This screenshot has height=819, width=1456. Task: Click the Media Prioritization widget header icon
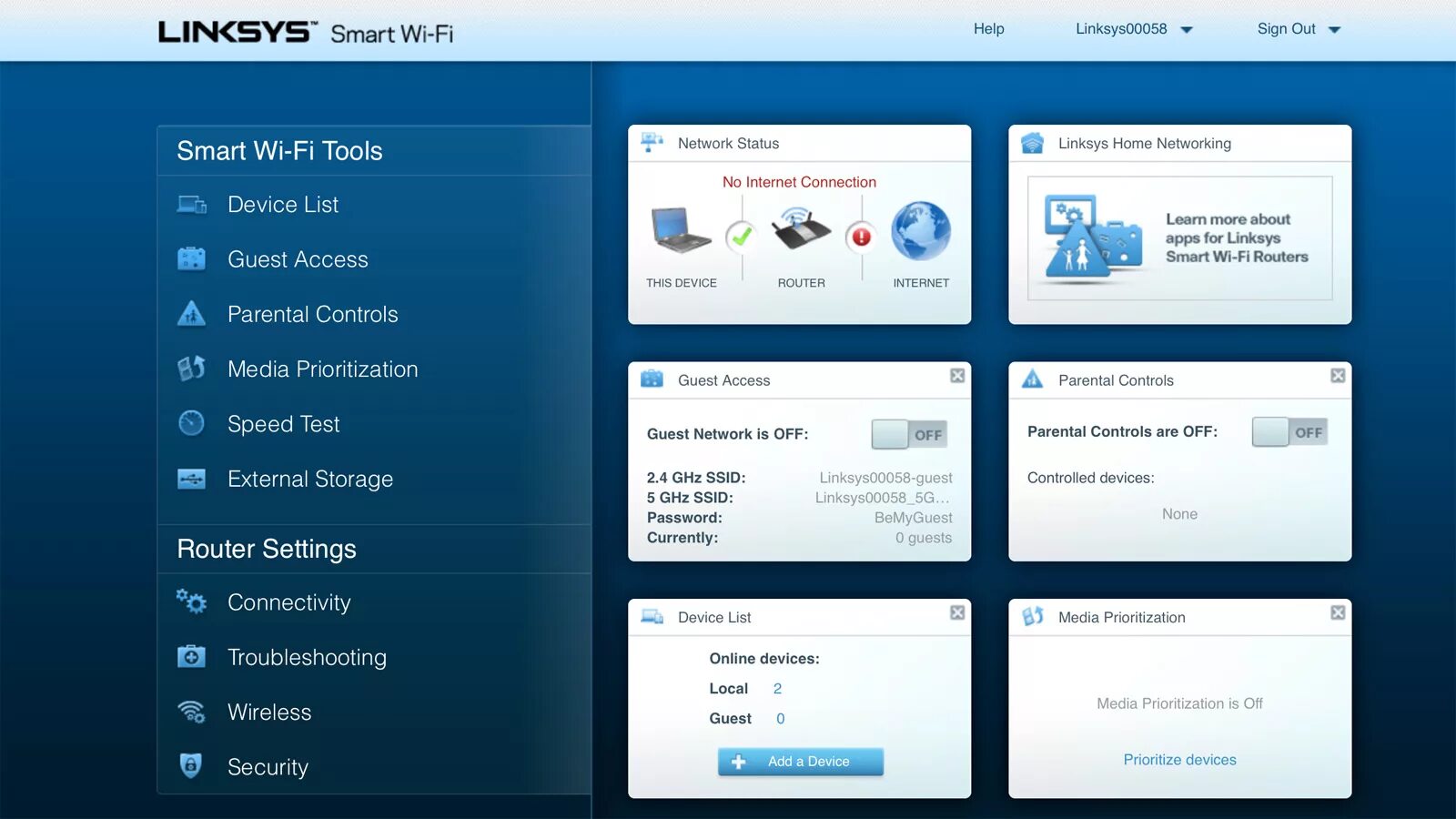click(x=1032, y=617)
